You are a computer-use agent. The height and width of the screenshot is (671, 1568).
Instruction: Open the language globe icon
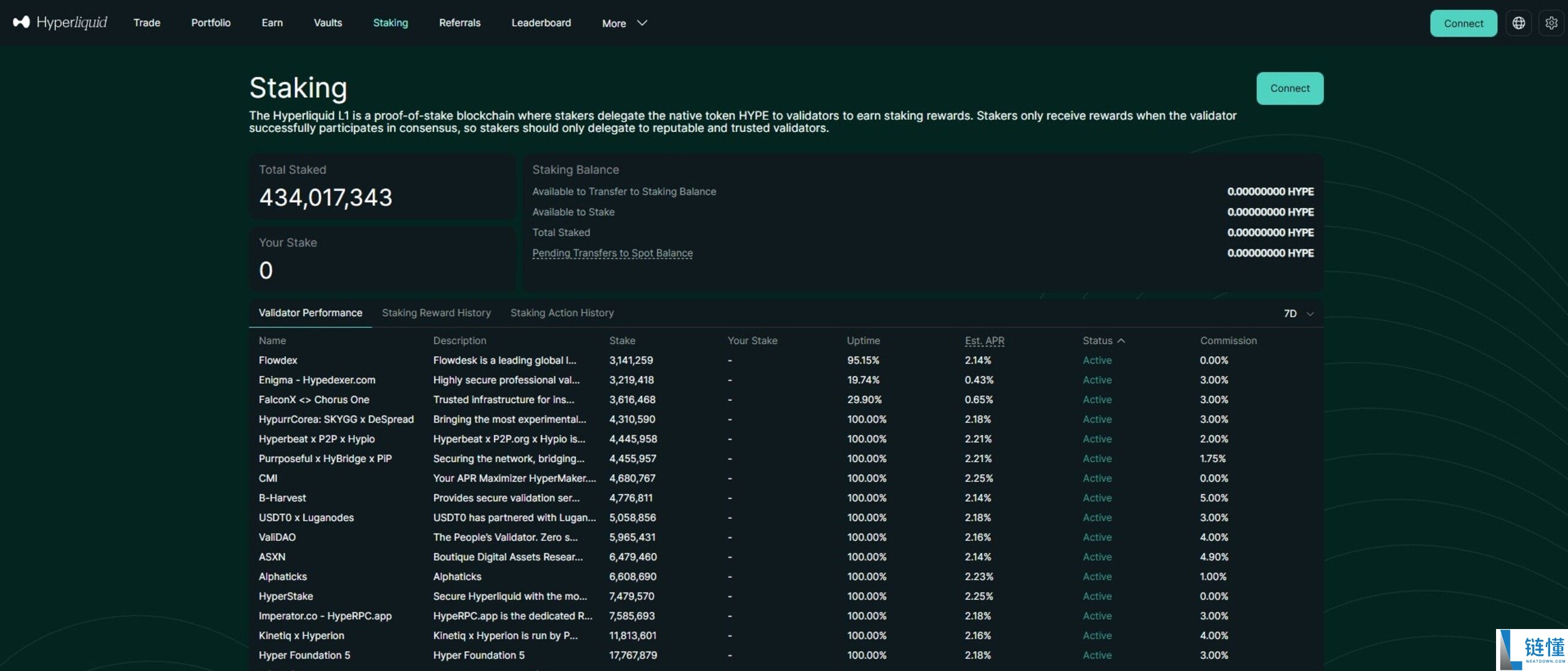coord(1519,23)
